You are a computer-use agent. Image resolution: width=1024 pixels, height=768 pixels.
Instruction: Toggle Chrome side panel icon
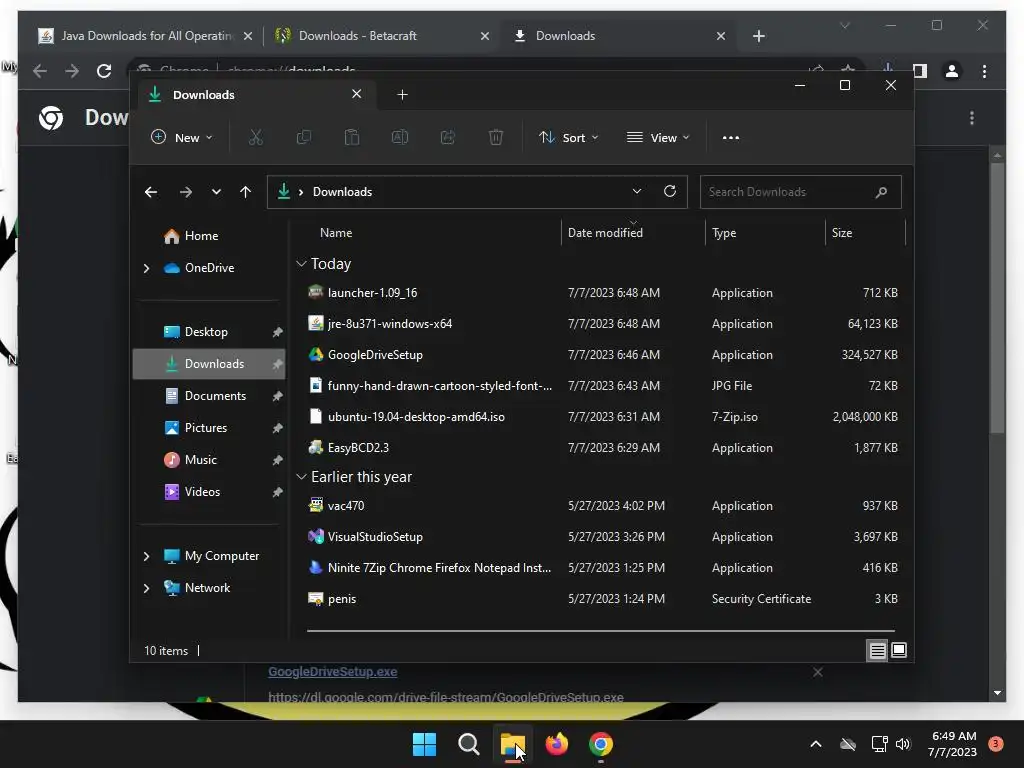click(x=920, y=71)
